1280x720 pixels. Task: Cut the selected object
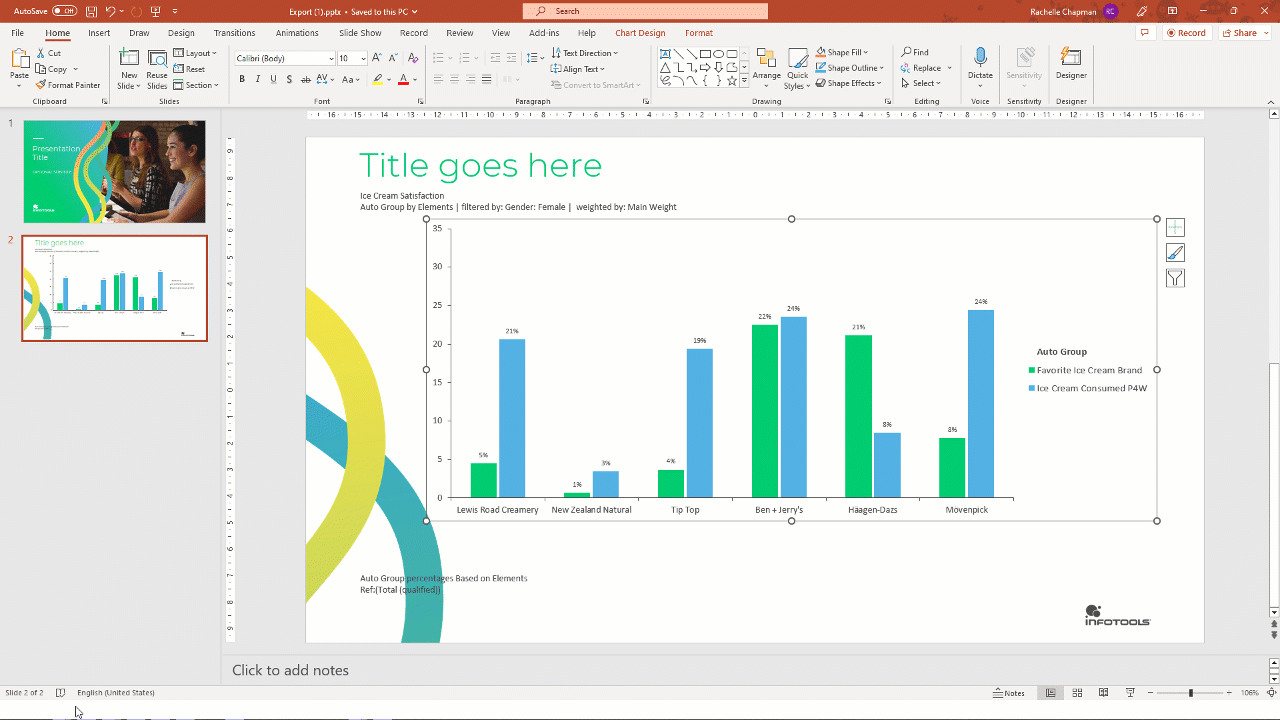click(x=49, y=53)
